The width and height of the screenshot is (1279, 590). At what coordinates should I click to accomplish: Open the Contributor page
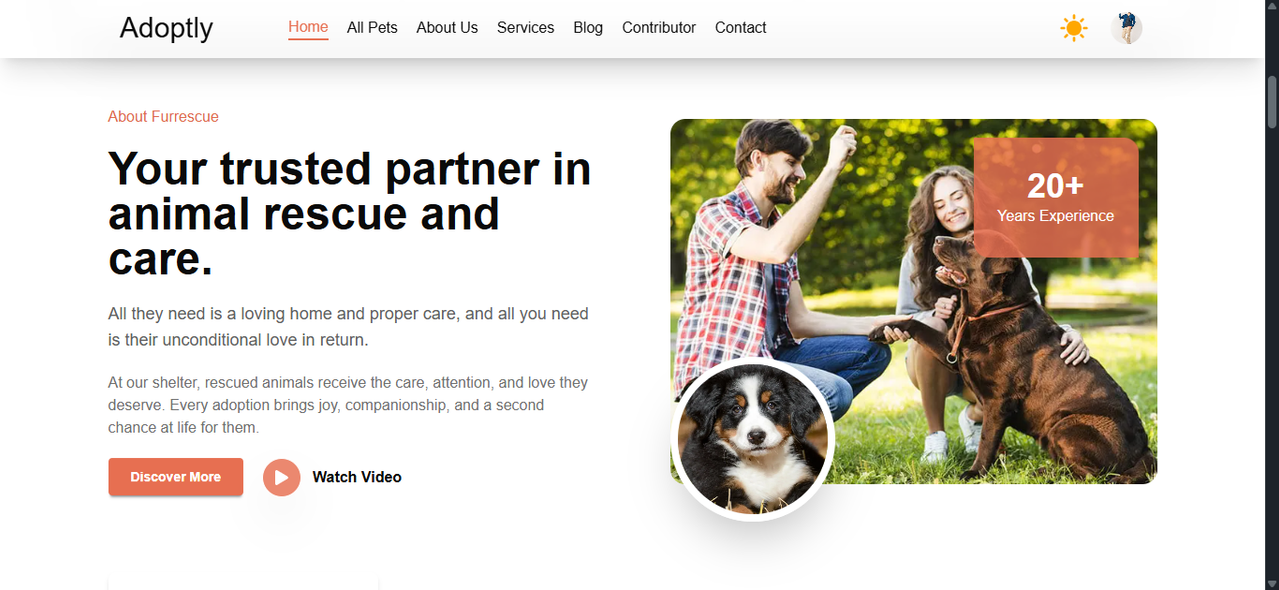pyautogui.click(x=659, y=28)
